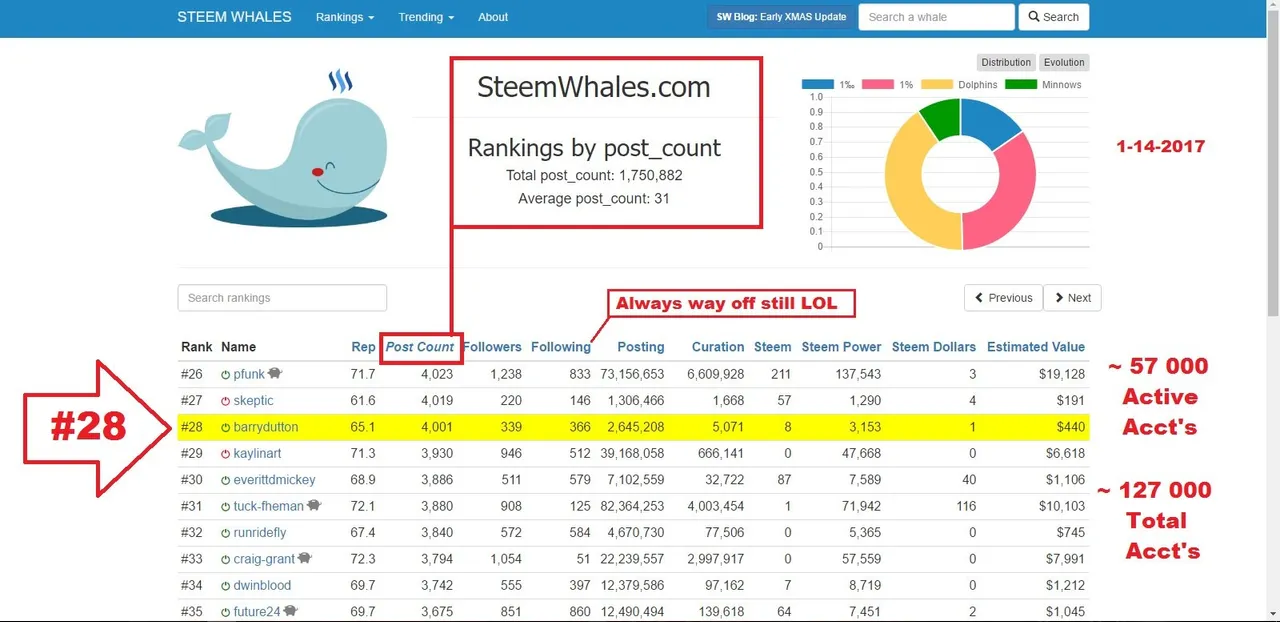Open the About page
Image resolution: width=1280 pixels, height=622 pixels.
(x=493, y=17)
